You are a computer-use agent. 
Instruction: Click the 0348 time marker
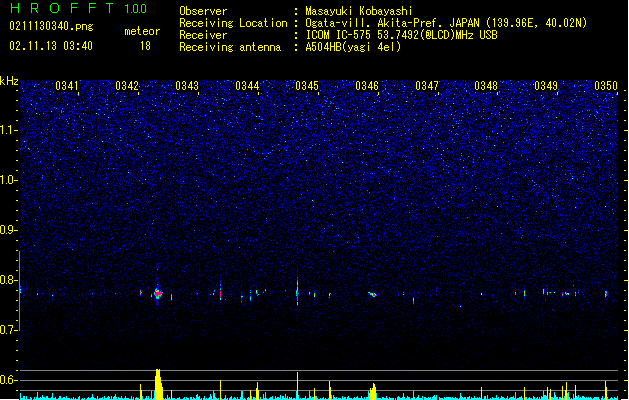pyautogui.click(x=486, y=86)
